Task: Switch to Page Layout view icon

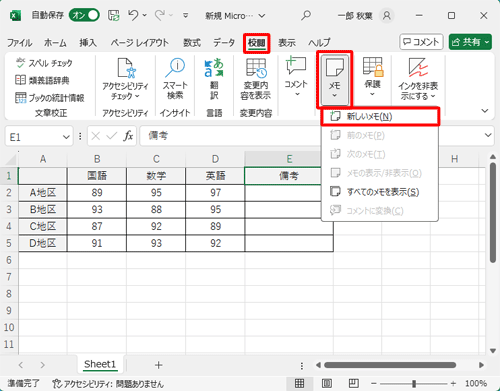Action: pyautogui.click(x=327, y=383)
